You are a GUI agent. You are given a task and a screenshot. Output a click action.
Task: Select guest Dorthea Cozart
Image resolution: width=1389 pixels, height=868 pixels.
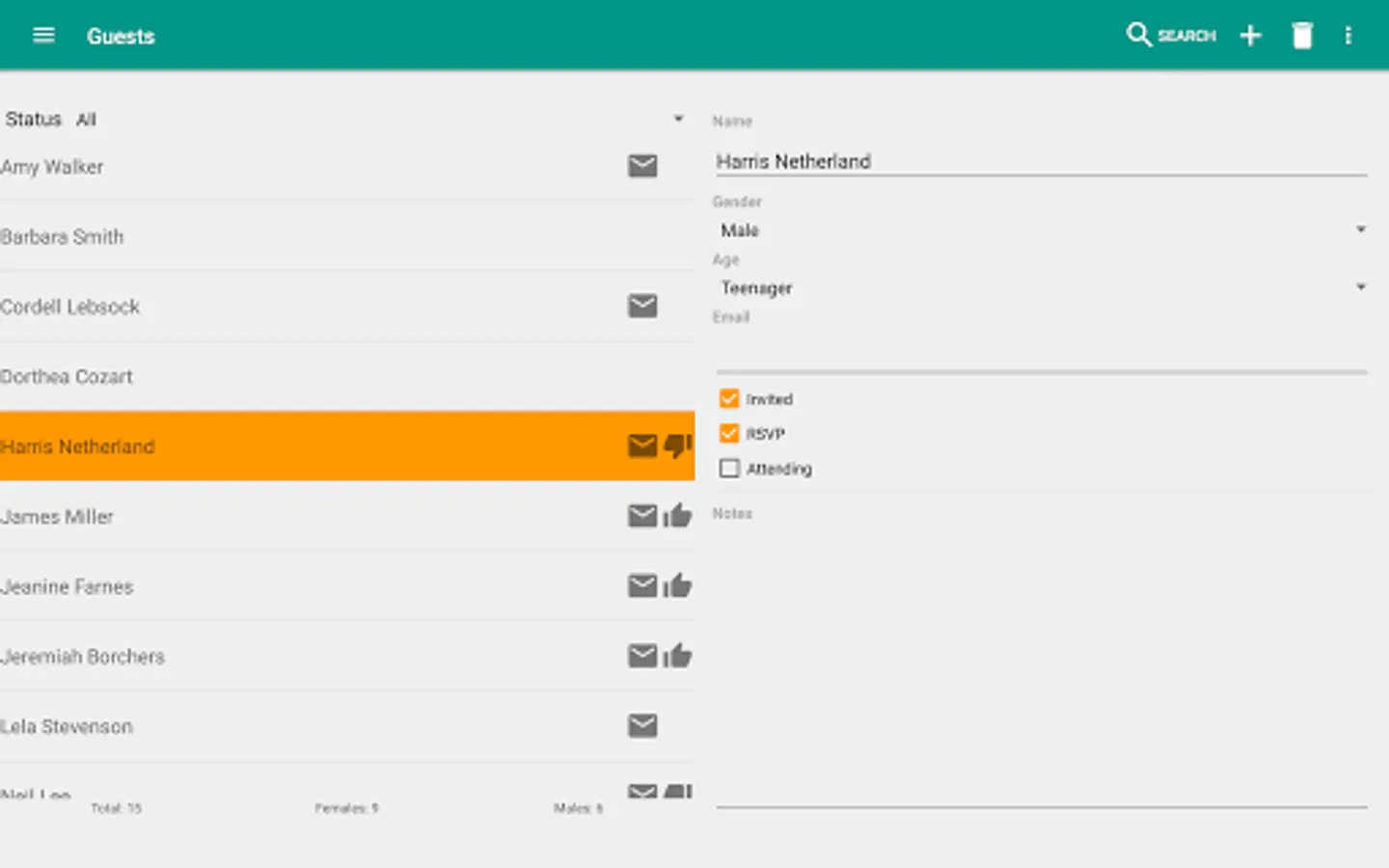[x=347, y=376]
